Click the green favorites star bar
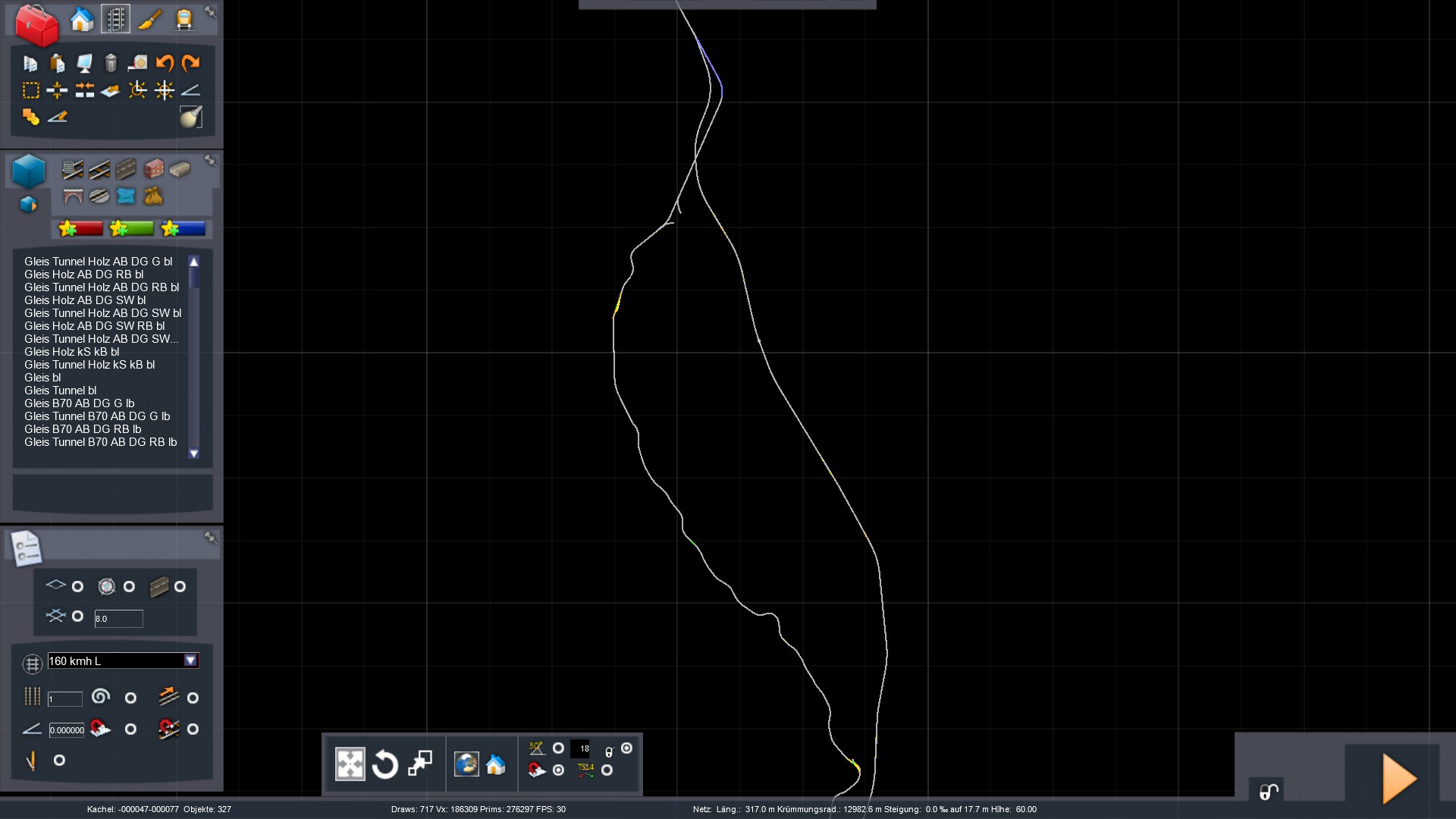1456x819 pixels. click(131, 228)
